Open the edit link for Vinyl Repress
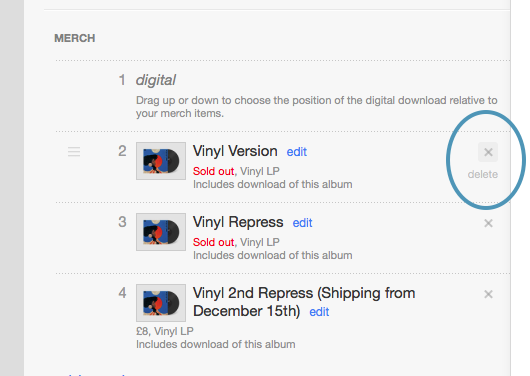This screenshot has width=530, height=376. coord(302,223)
